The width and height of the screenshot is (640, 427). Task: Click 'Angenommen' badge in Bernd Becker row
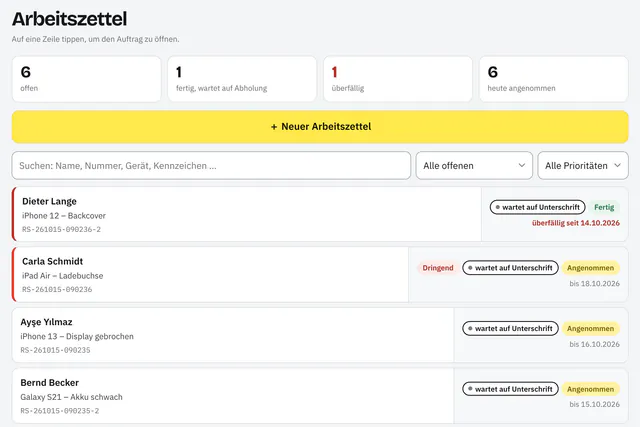(x=591, y=389)
